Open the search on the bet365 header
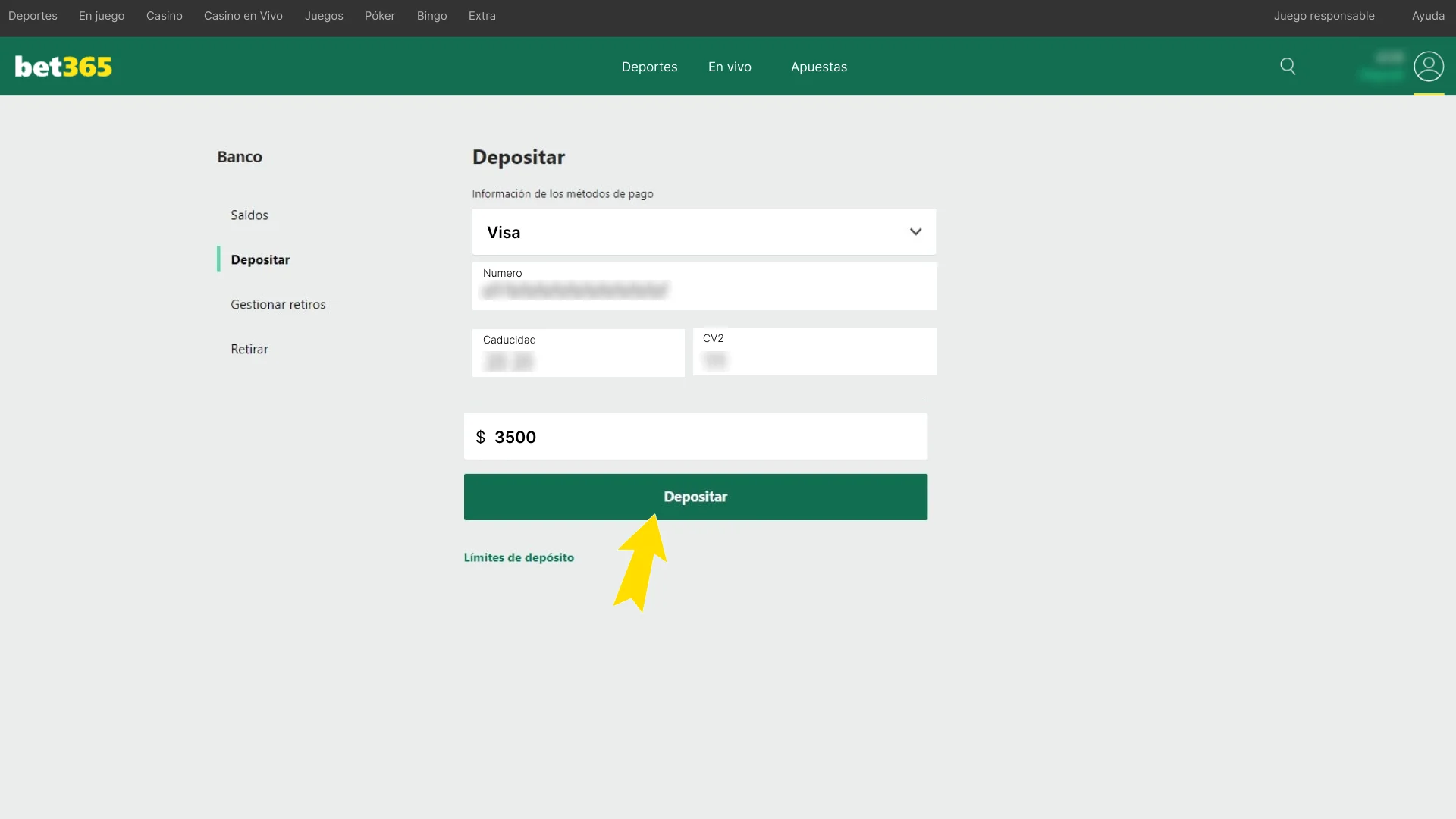1456x819 pixels. (x=1288, y=67)
